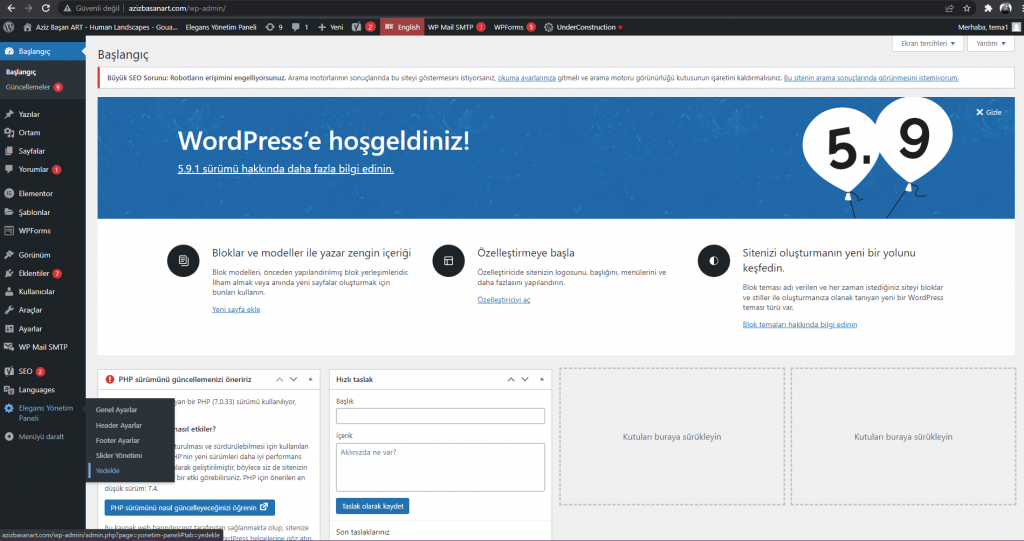Screen dimensions: 1024x541
Task: Collapse the PHP sürümünü güncellemenizi öneririz panel
Action: [310, 379]
